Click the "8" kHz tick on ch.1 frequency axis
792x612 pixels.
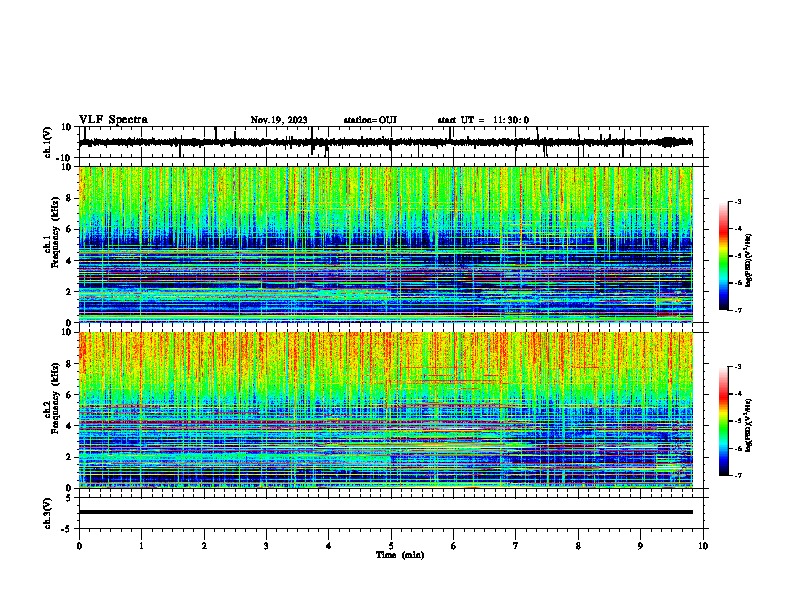pyautogui.click(x=69, y=198)
